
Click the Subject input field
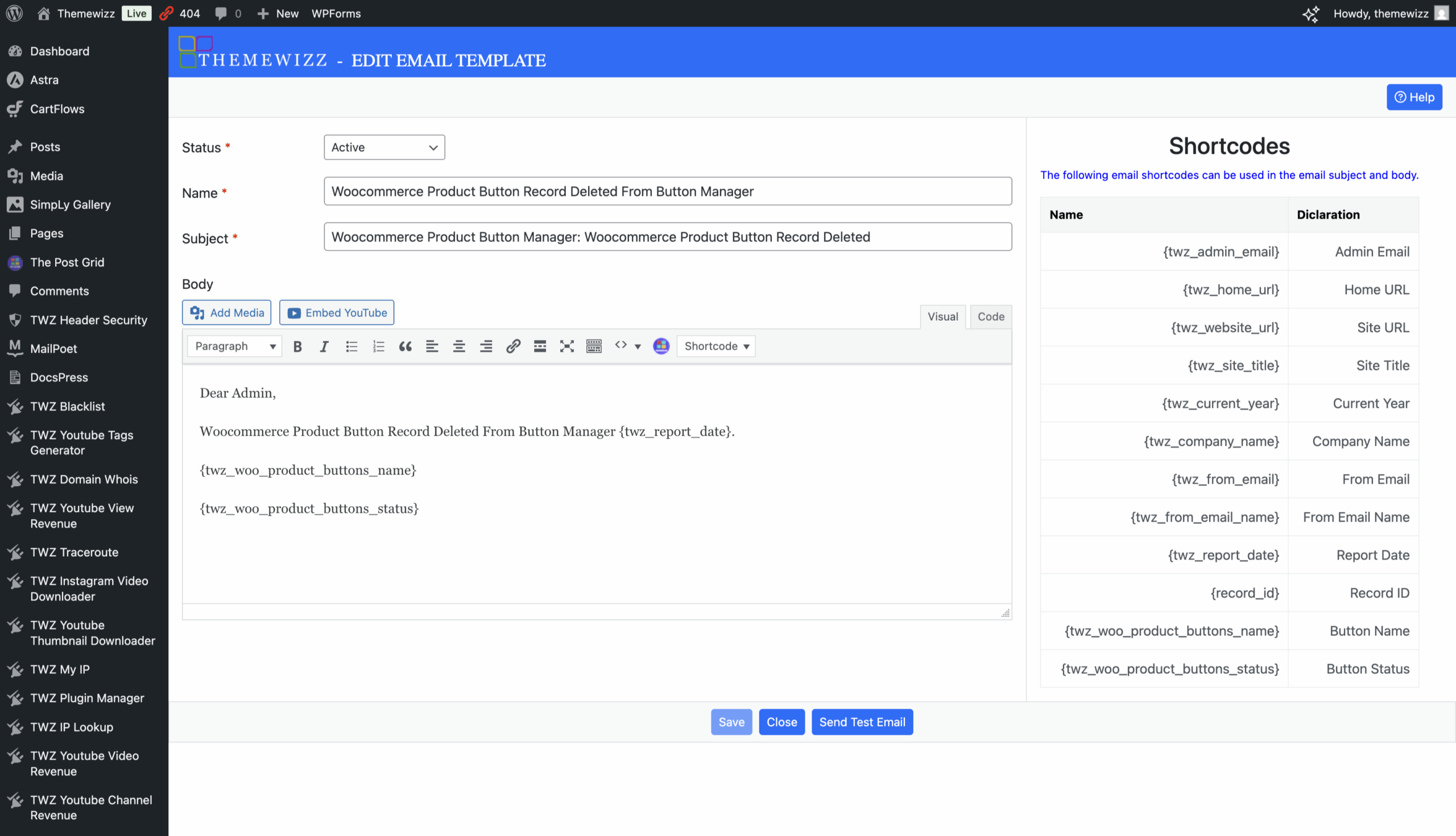coord(667,237)
